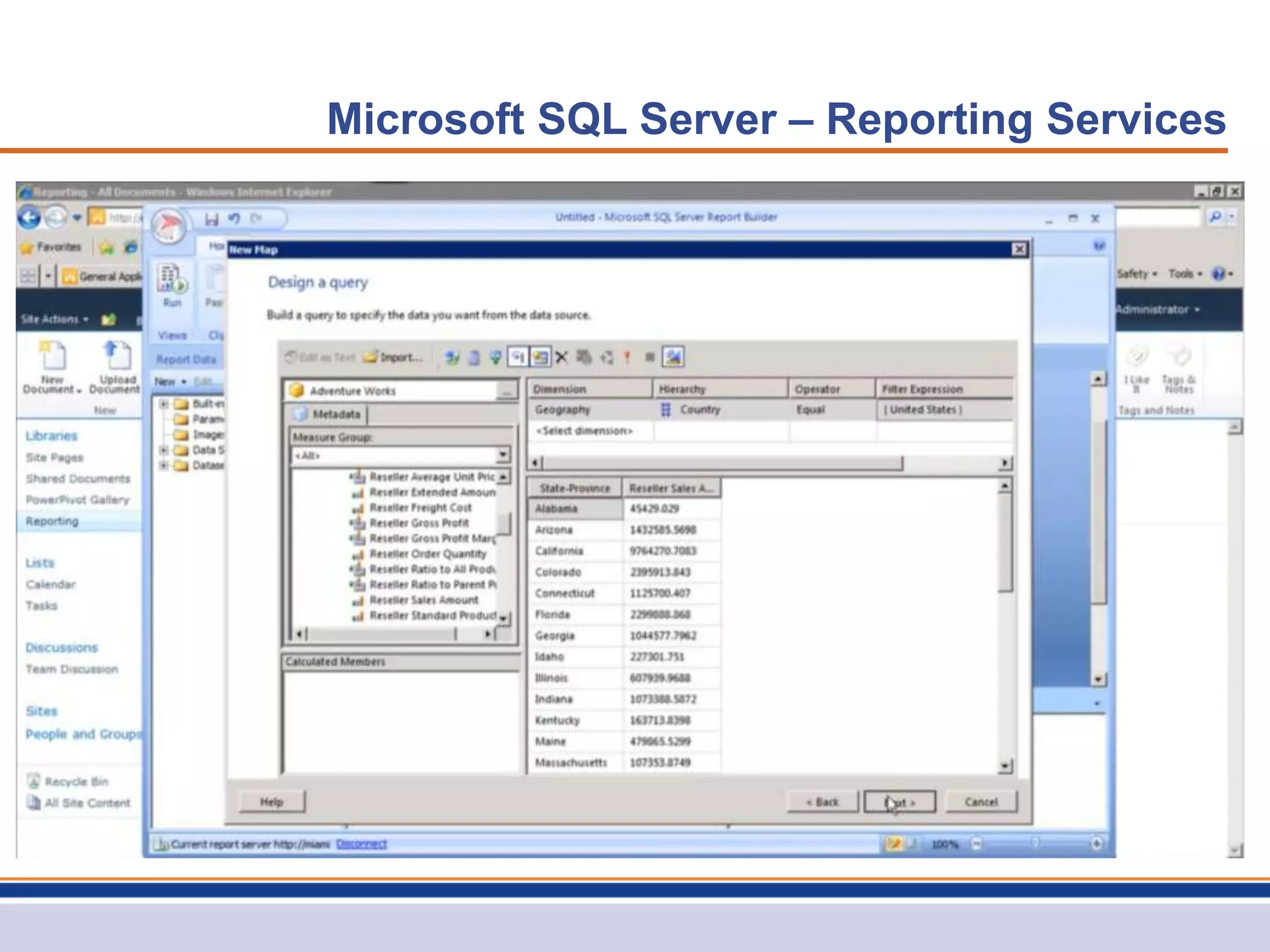Image resolution: width=1270 pixels, height=952 pixels.
Task: Toggle the Show Empty Cells toolbar icon
Action: coord(495,358)
